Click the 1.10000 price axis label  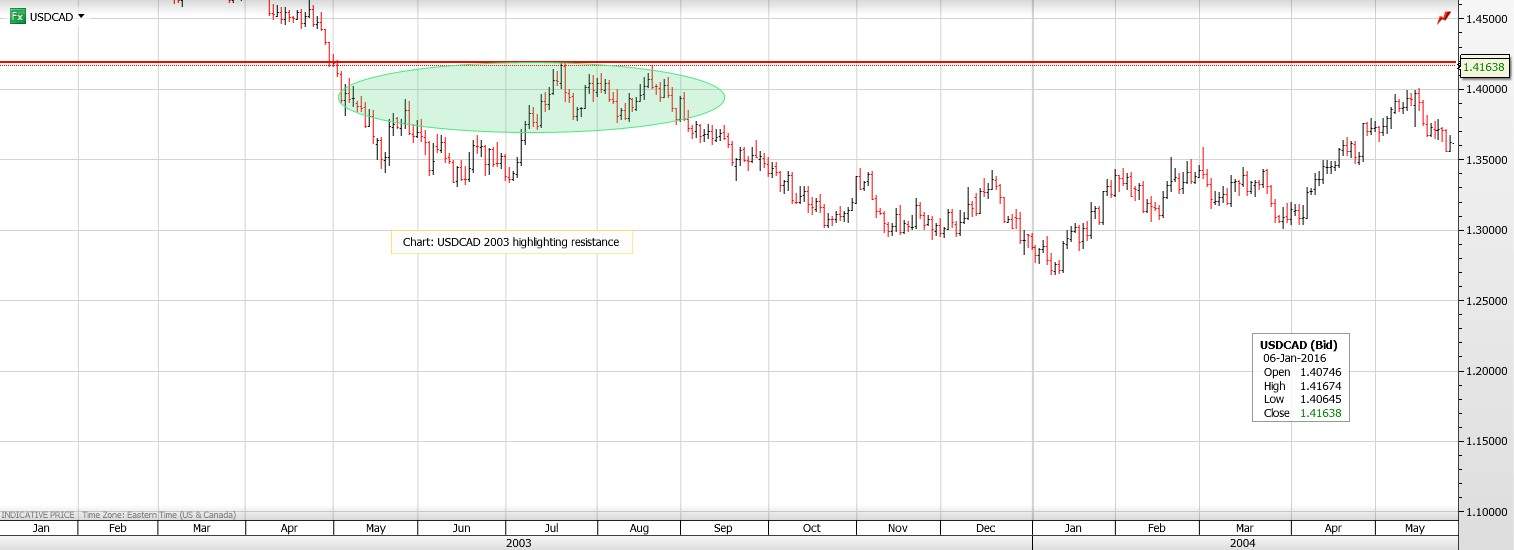pyautogui.click(x=1484, y=512)
